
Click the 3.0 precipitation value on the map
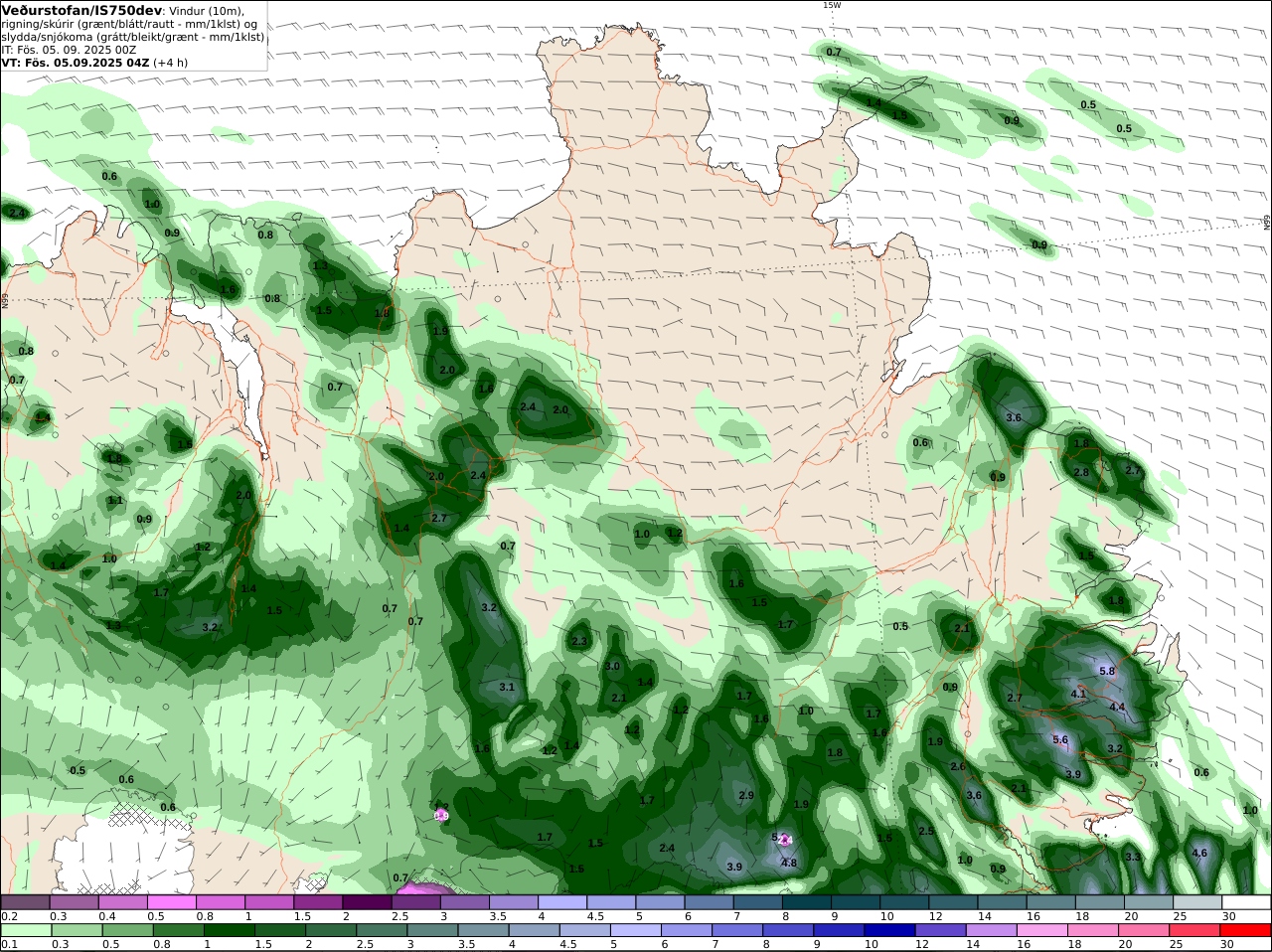coord(612,666)
